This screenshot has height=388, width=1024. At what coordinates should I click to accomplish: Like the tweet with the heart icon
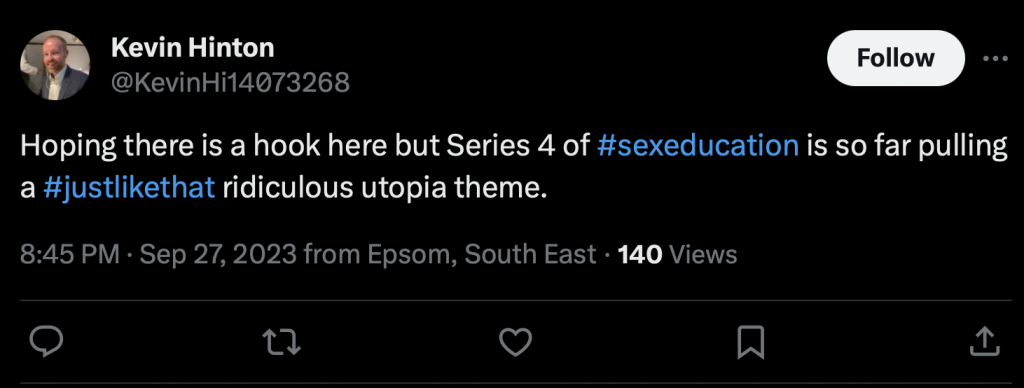[x=515, y=342]
